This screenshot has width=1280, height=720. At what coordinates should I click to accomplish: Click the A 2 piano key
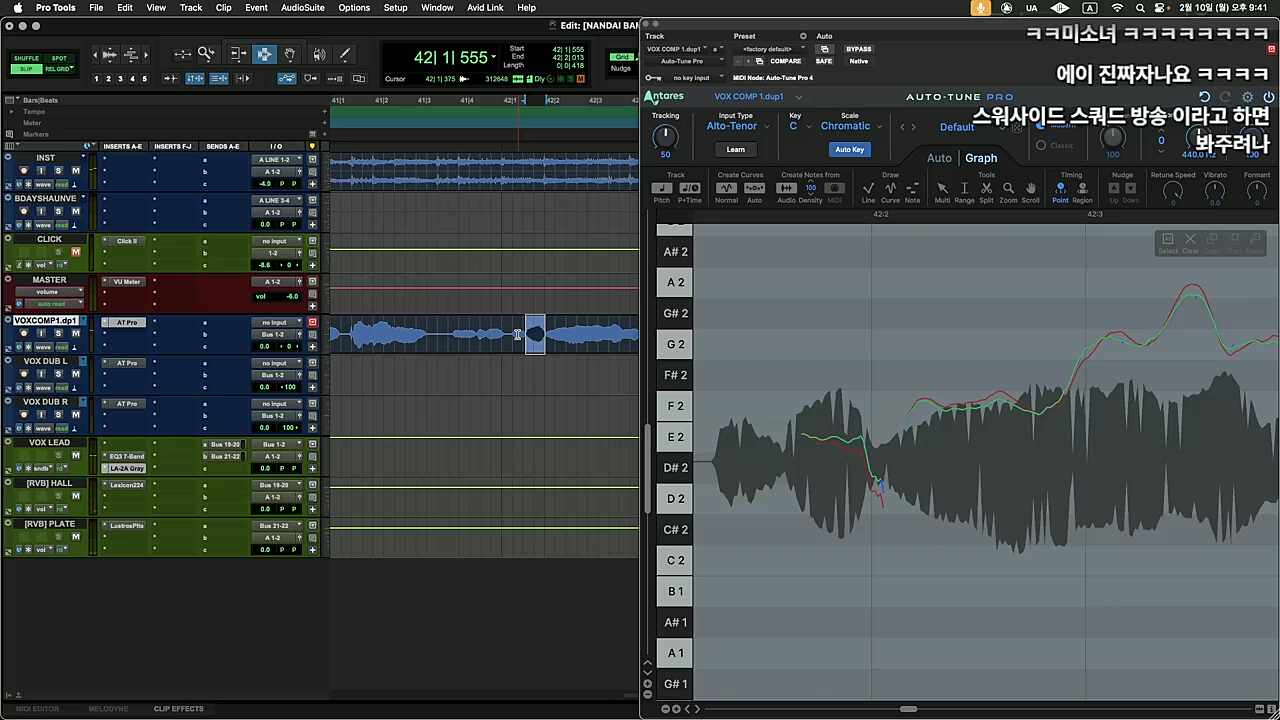tap(676, 282)
